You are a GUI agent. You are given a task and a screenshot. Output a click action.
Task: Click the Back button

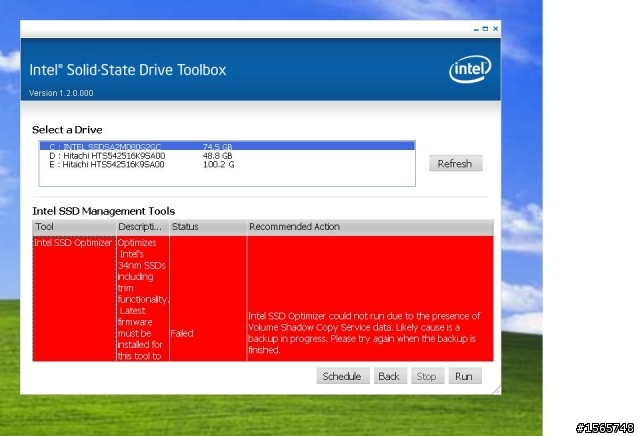coord(390,376)
